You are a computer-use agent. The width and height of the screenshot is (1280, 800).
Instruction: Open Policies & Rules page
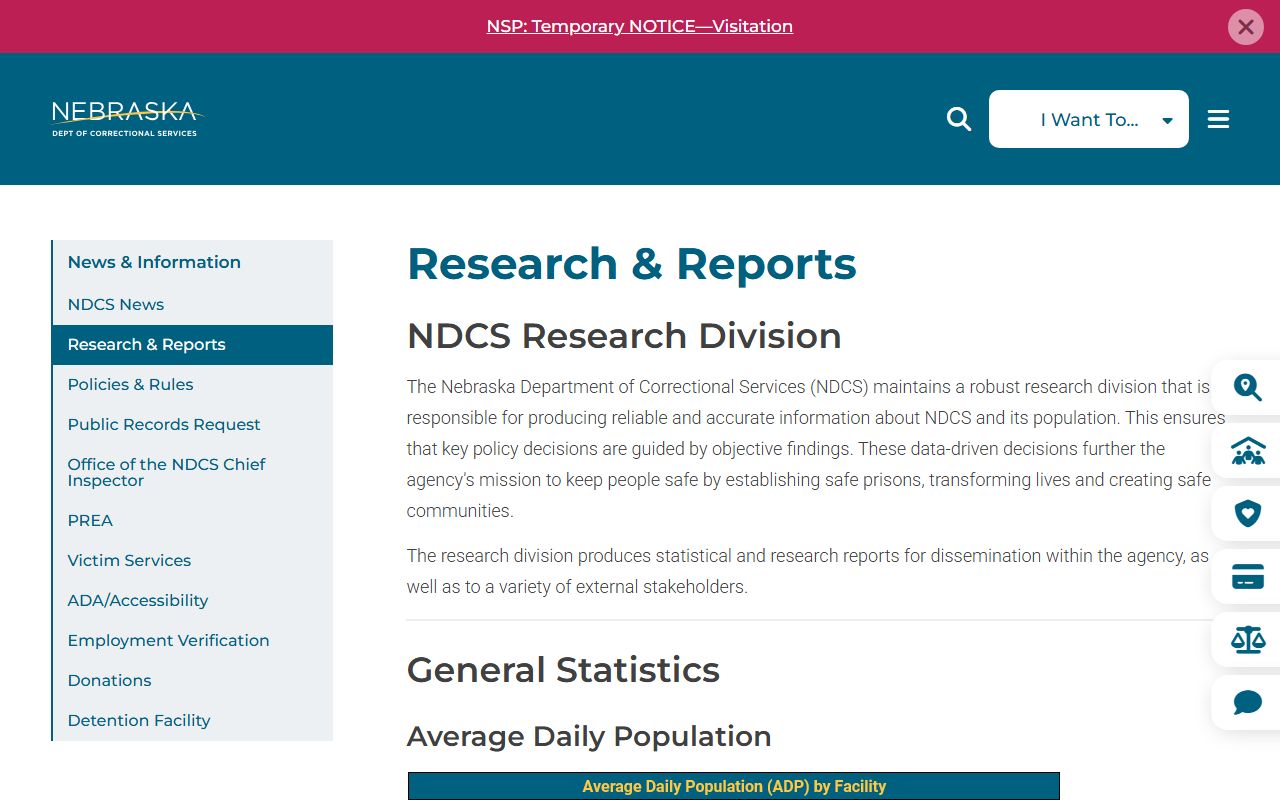(131, 384)
